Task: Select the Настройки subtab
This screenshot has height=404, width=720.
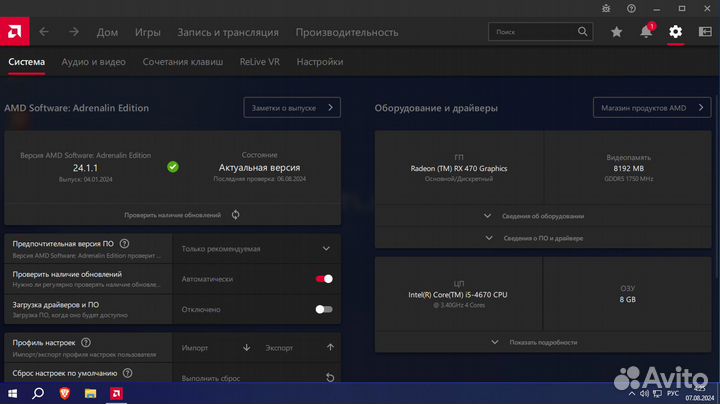Action: coord(320,62)
